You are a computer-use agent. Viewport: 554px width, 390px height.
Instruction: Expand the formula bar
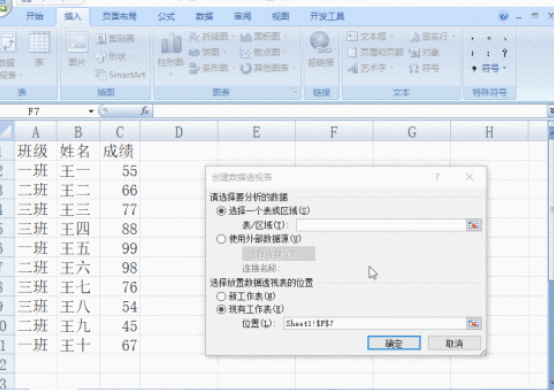(x=551, y=111)
